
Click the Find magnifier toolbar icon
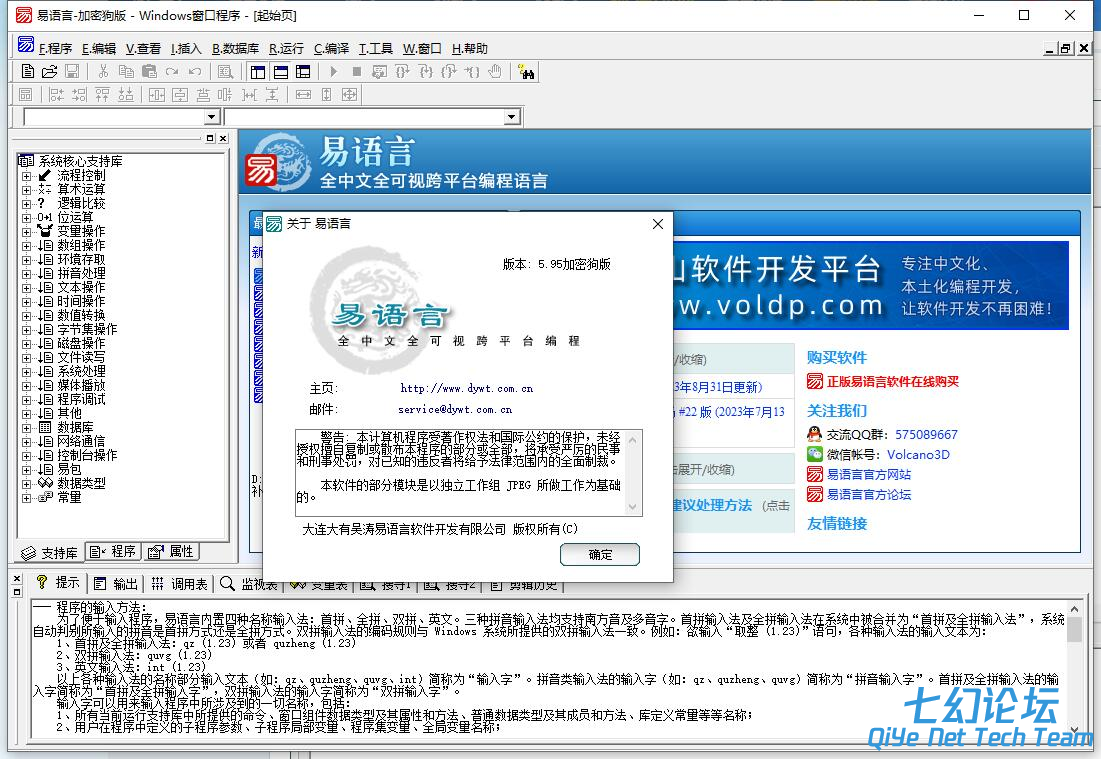(x=225, y=72)
